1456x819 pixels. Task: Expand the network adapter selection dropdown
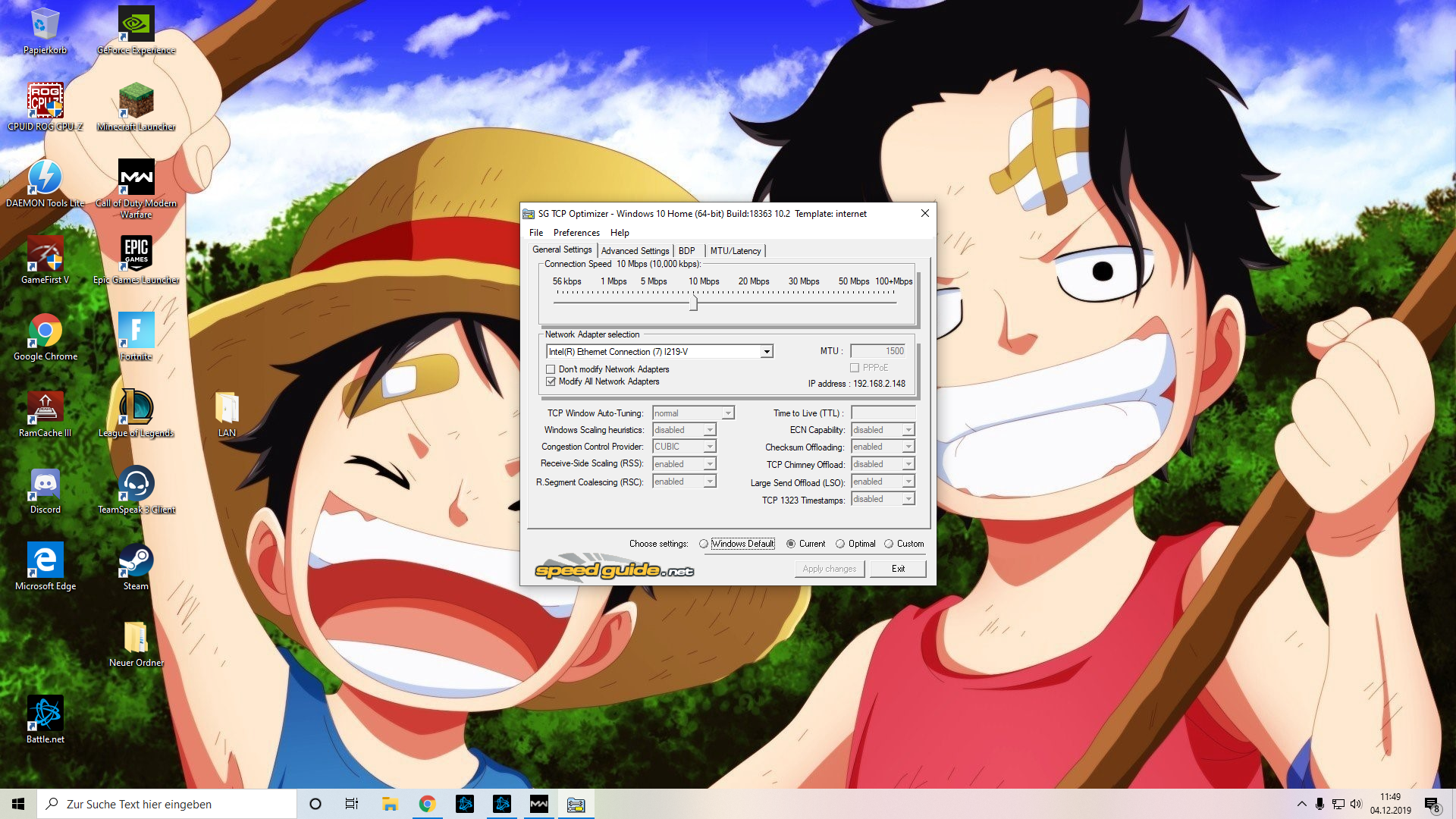click(767, 352)
